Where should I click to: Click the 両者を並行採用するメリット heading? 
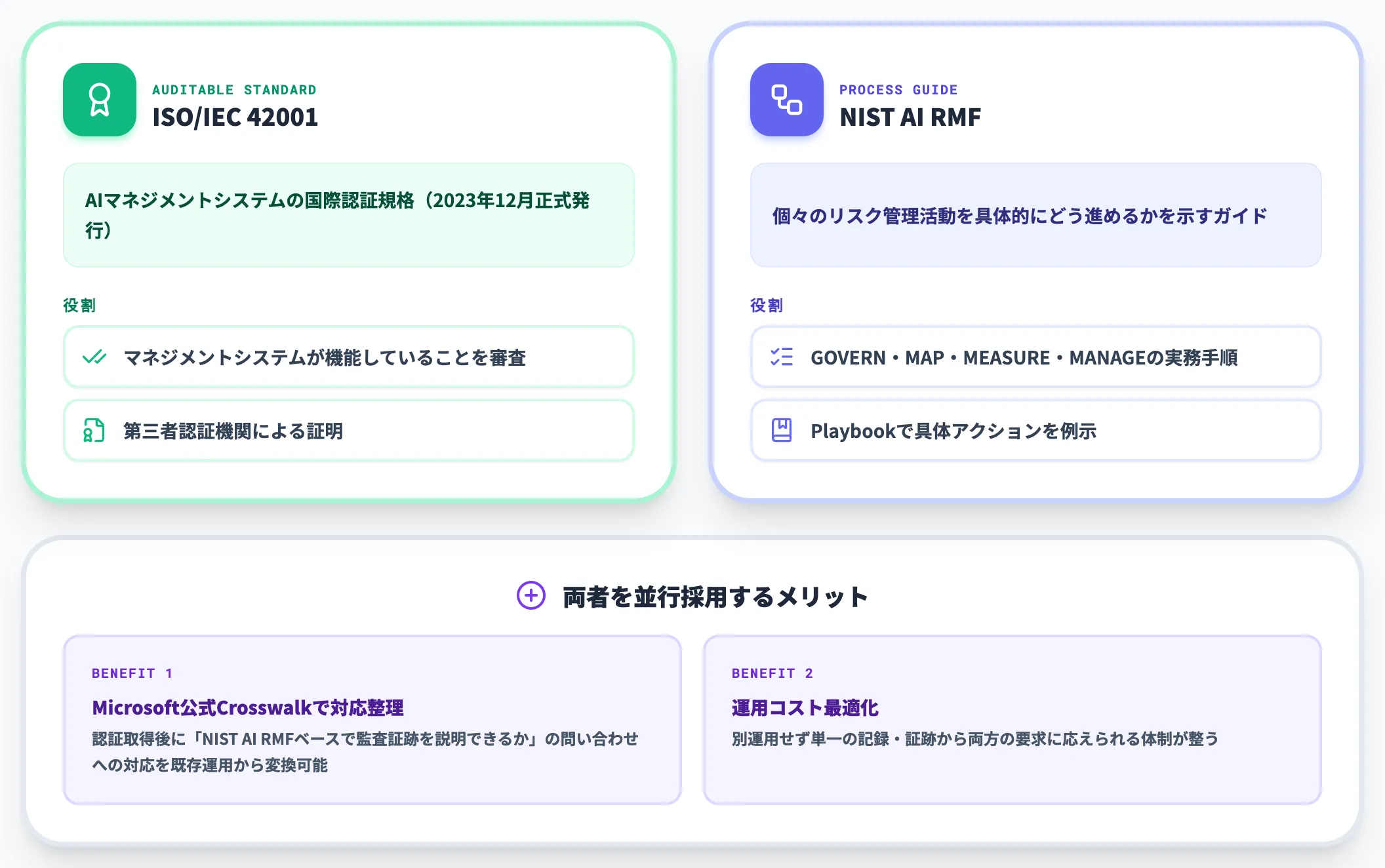(x=715, y=597)
